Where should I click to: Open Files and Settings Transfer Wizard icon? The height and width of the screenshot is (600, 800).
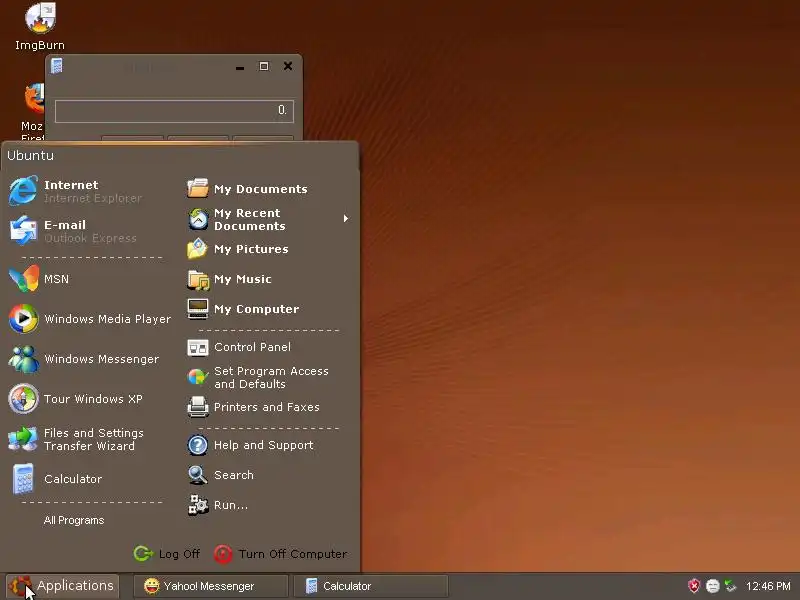23,439
